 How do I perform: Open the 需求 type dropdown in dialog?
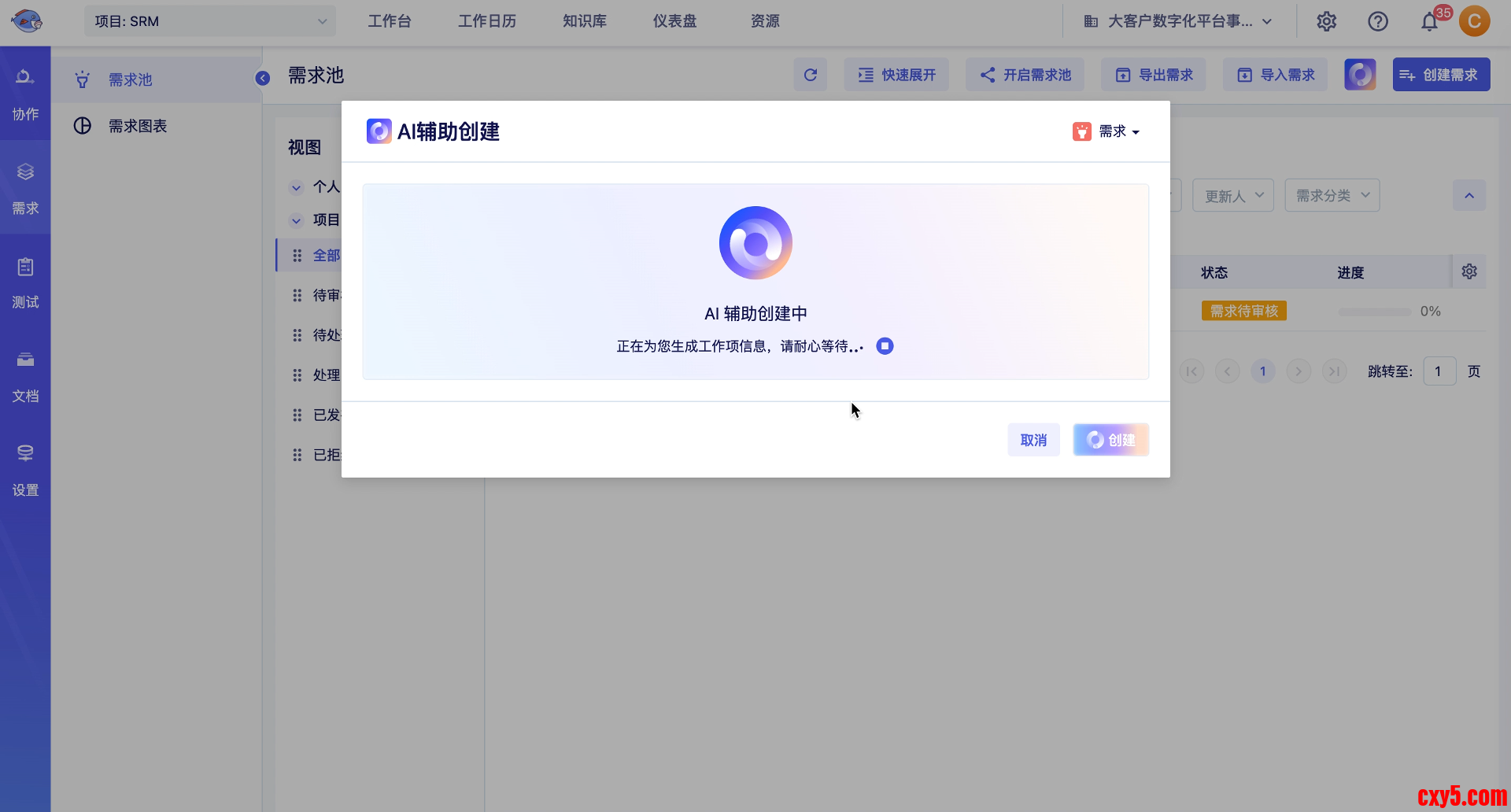point(1106,131)
